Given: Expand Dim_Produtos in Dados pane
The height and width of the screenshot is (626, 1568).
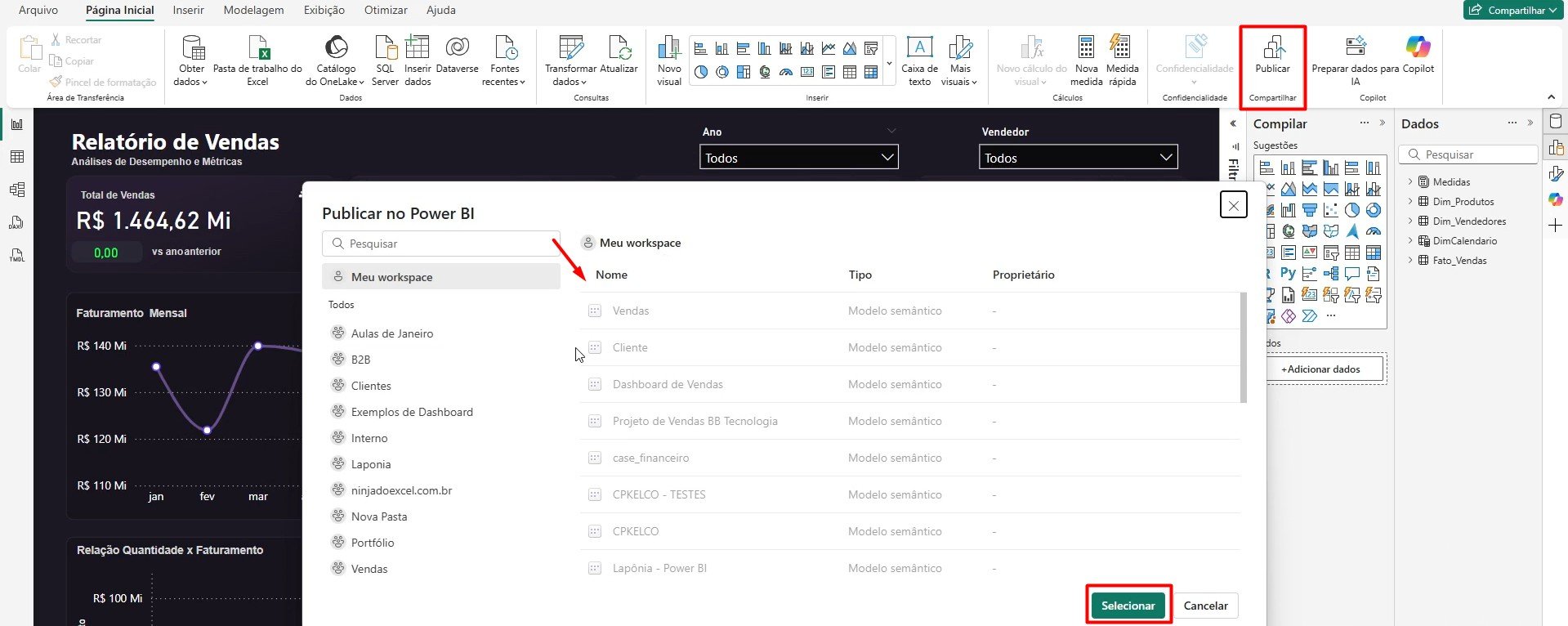Looking at the screenshot, I should tap(1410, 201).
